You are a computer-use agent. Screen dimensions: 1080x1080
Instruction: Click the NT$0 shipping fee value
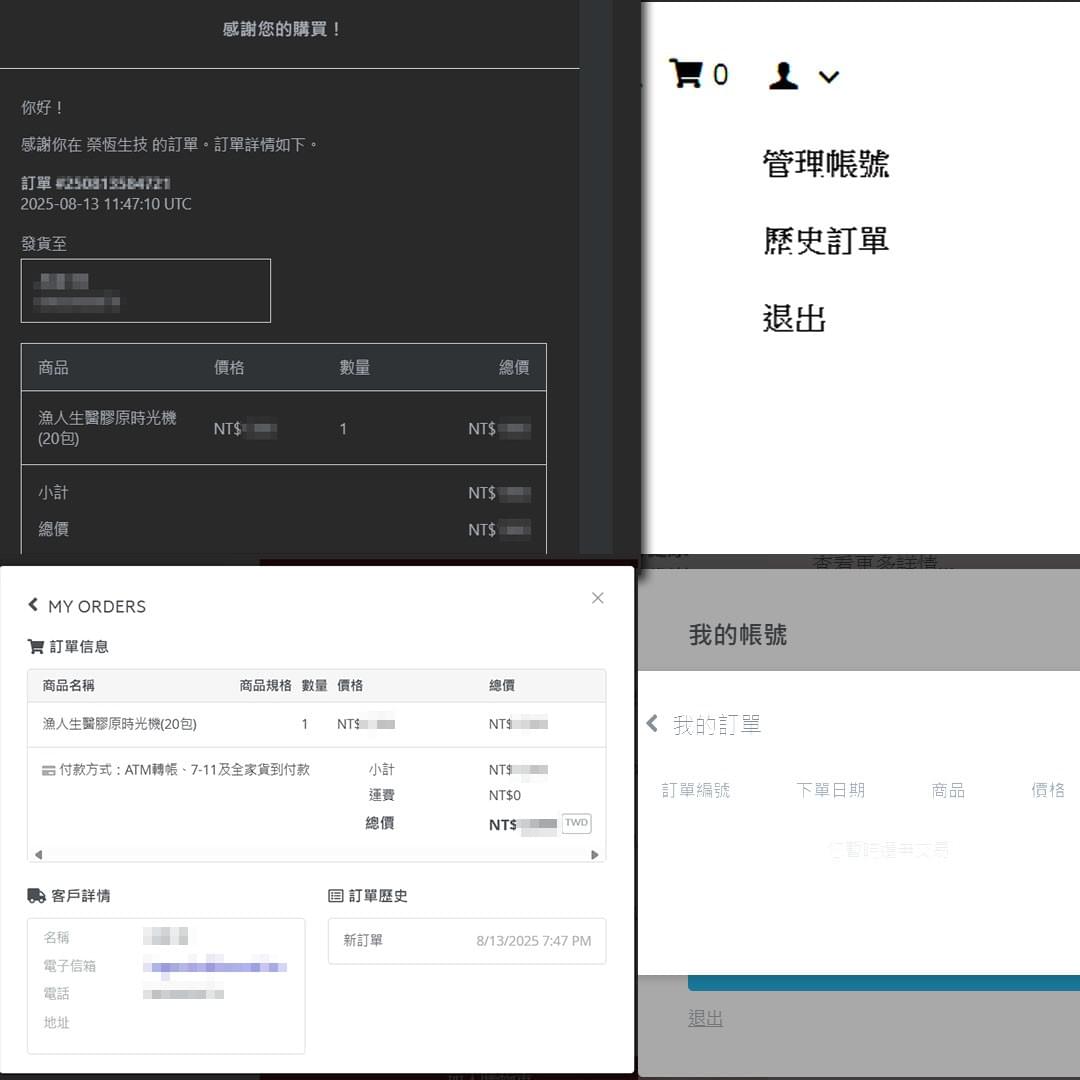(x=505, y=795)
